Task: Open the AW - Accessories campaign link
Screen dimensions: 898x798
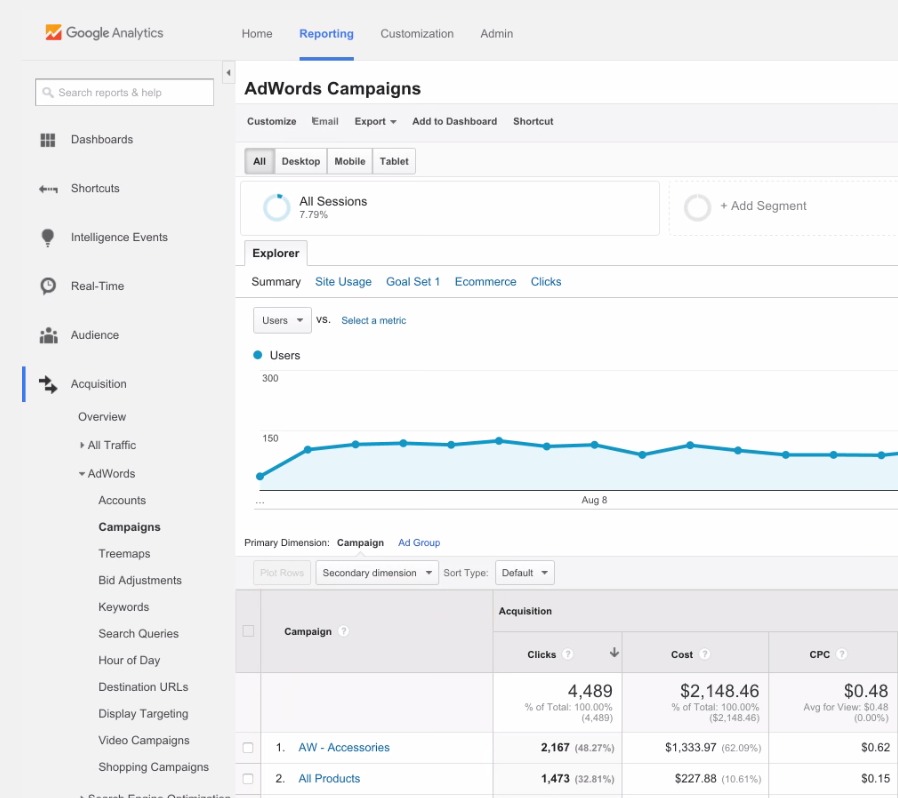Action: pos(344,748)
